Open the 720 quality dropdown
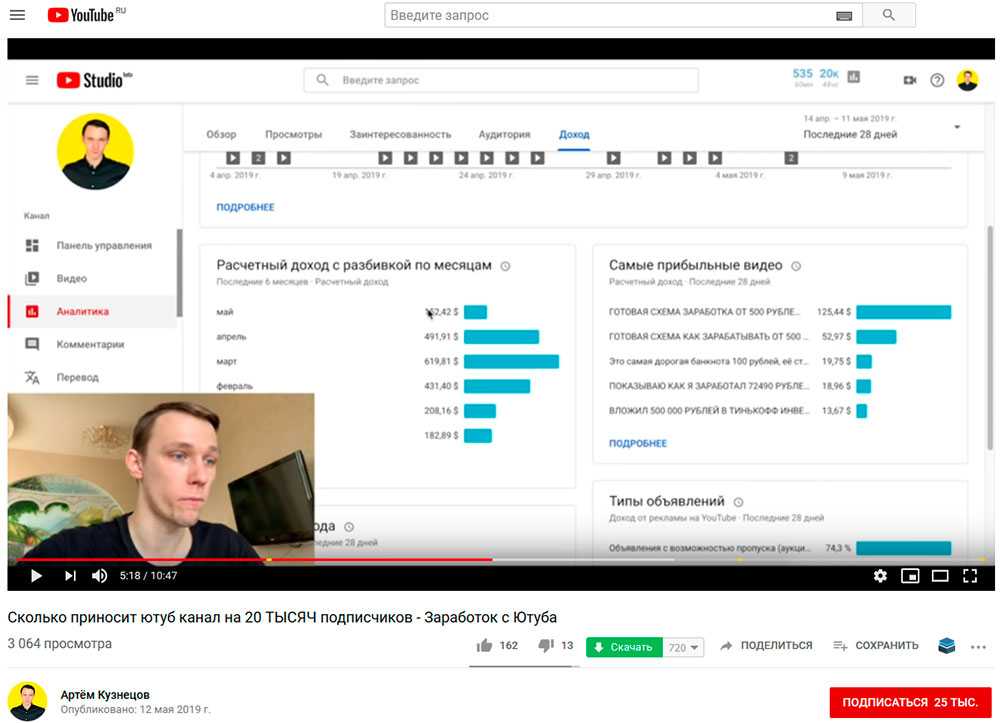This screenshot has width=1000, height=723. [x=683, y=648]
